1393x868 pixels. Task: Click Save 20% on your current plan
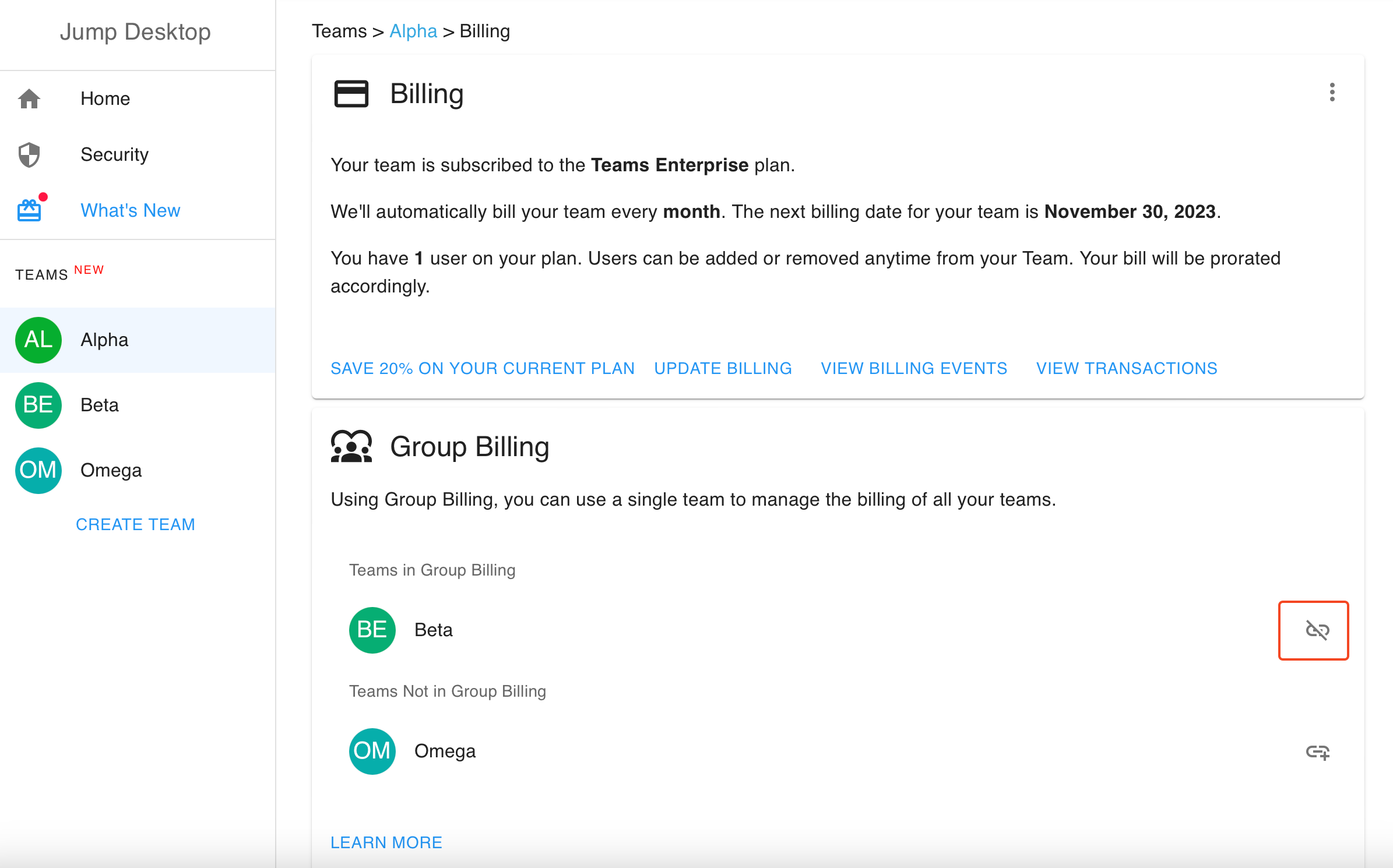click(x=482, y=368)
